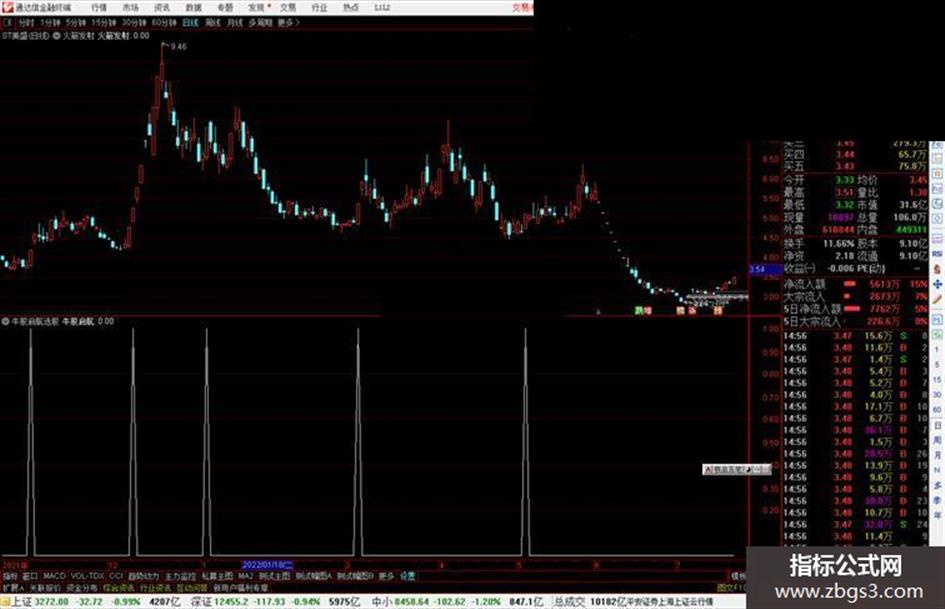
Task: Click the 日 period sidebar button
Action: [x=937, y=426]
